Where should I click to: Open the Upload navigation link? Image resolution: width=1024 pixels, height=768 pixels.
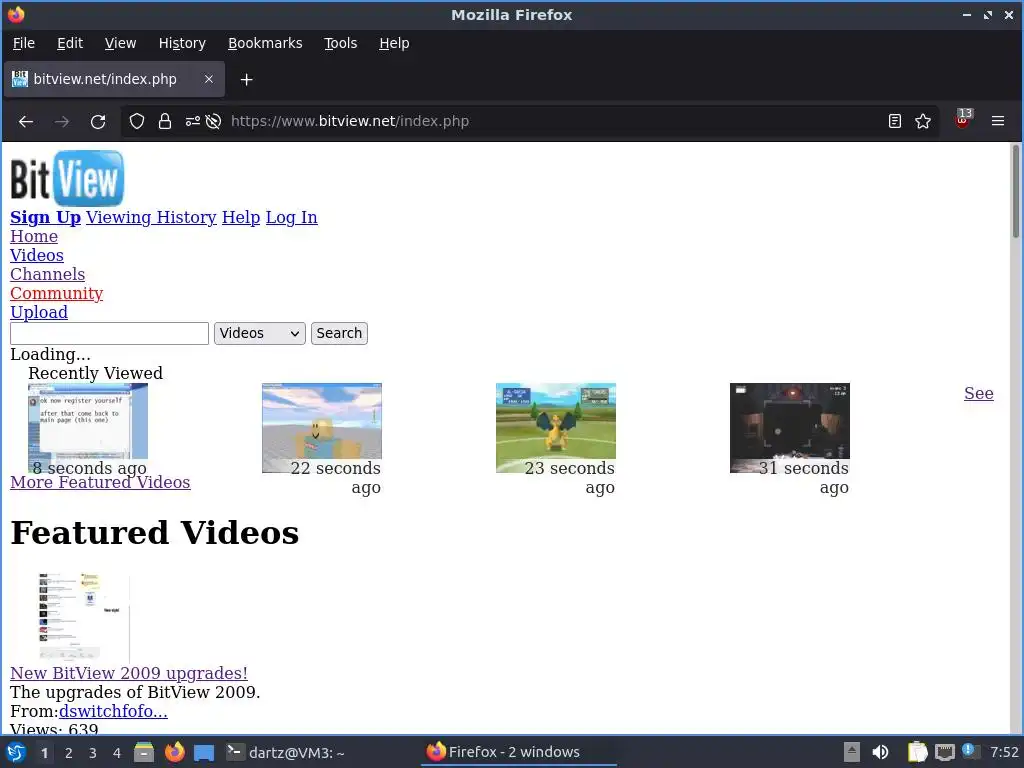pyautogui.click(x=39, y=312)
